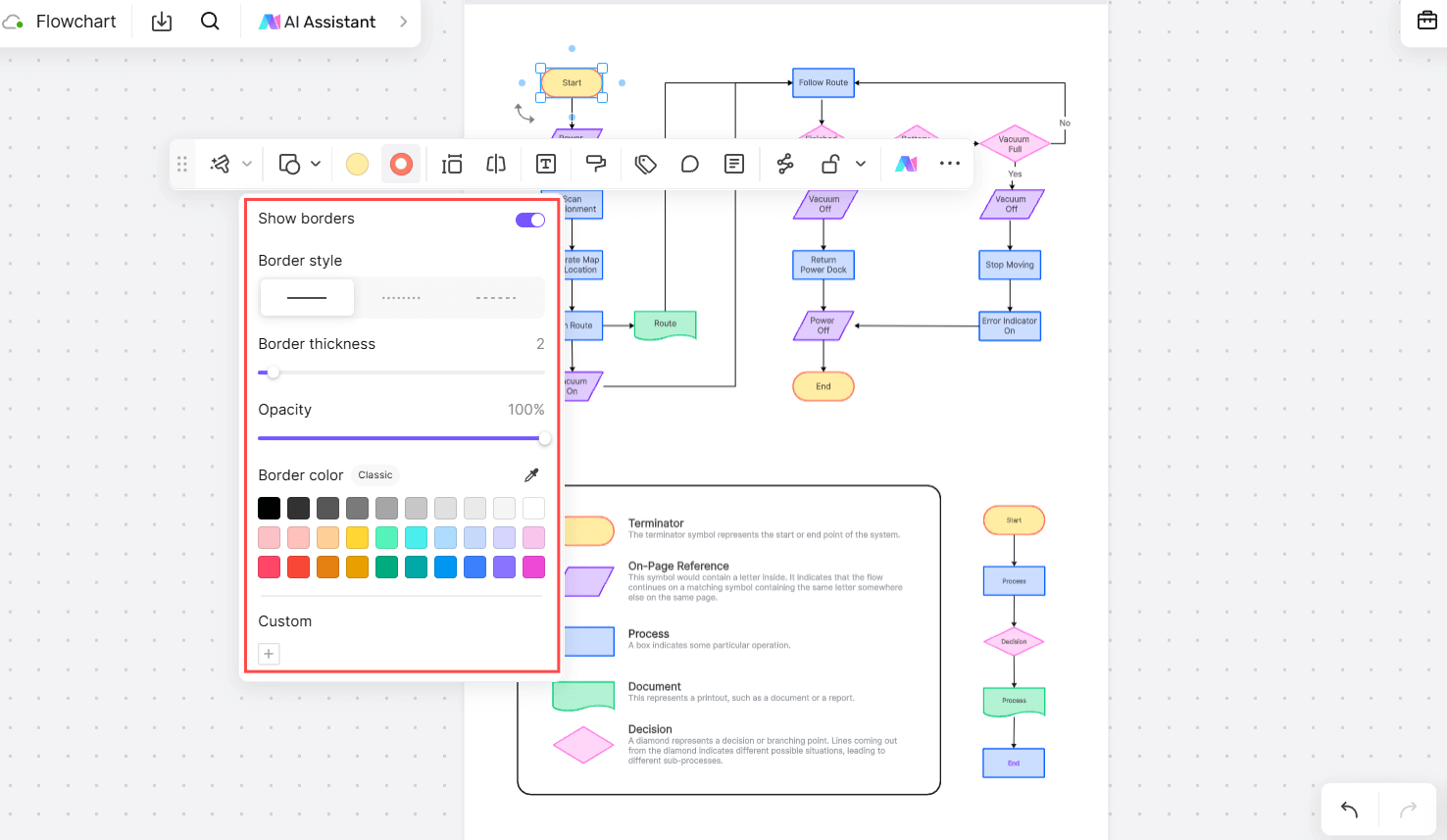Click the tag icon in toolbar
This screenshot has width=1447, height=840.
[645, 164]
